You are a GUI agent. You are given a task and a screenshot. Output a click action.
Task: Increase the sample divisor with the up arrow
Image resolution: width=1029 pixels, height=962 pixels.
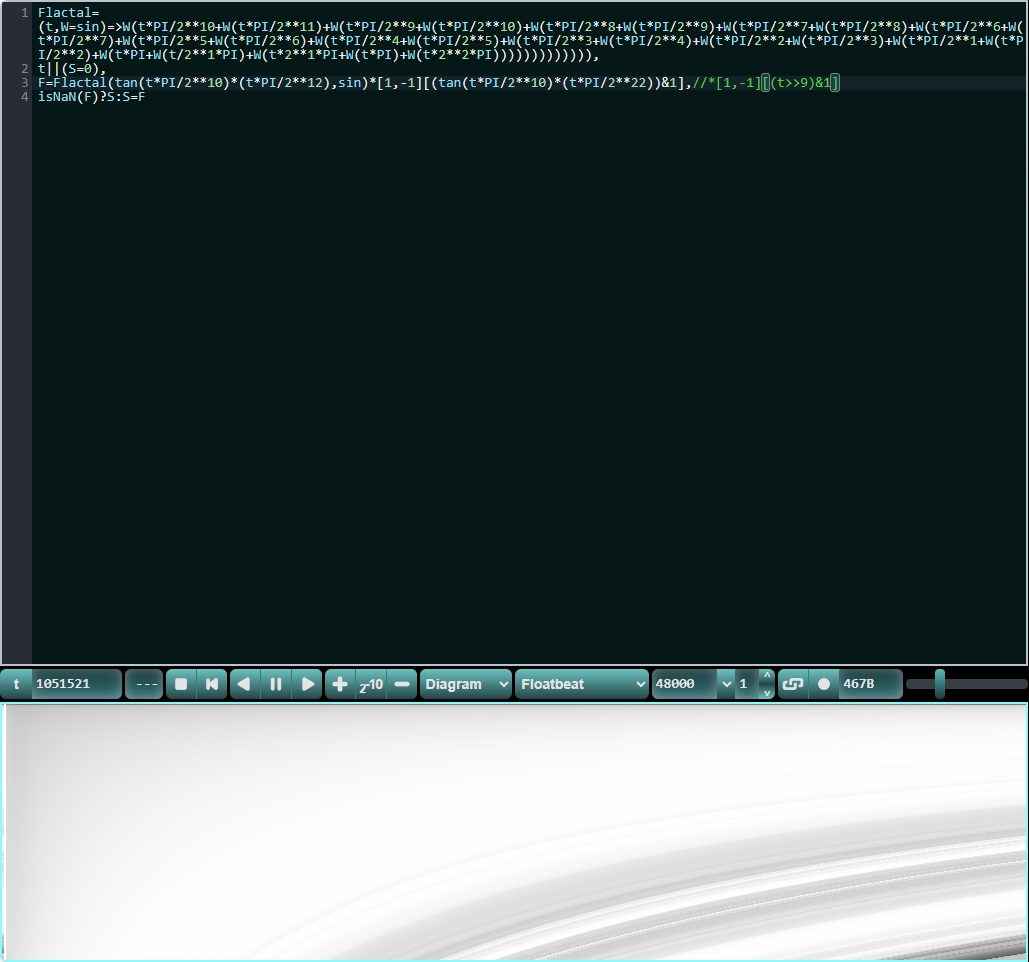click(767, 676)
